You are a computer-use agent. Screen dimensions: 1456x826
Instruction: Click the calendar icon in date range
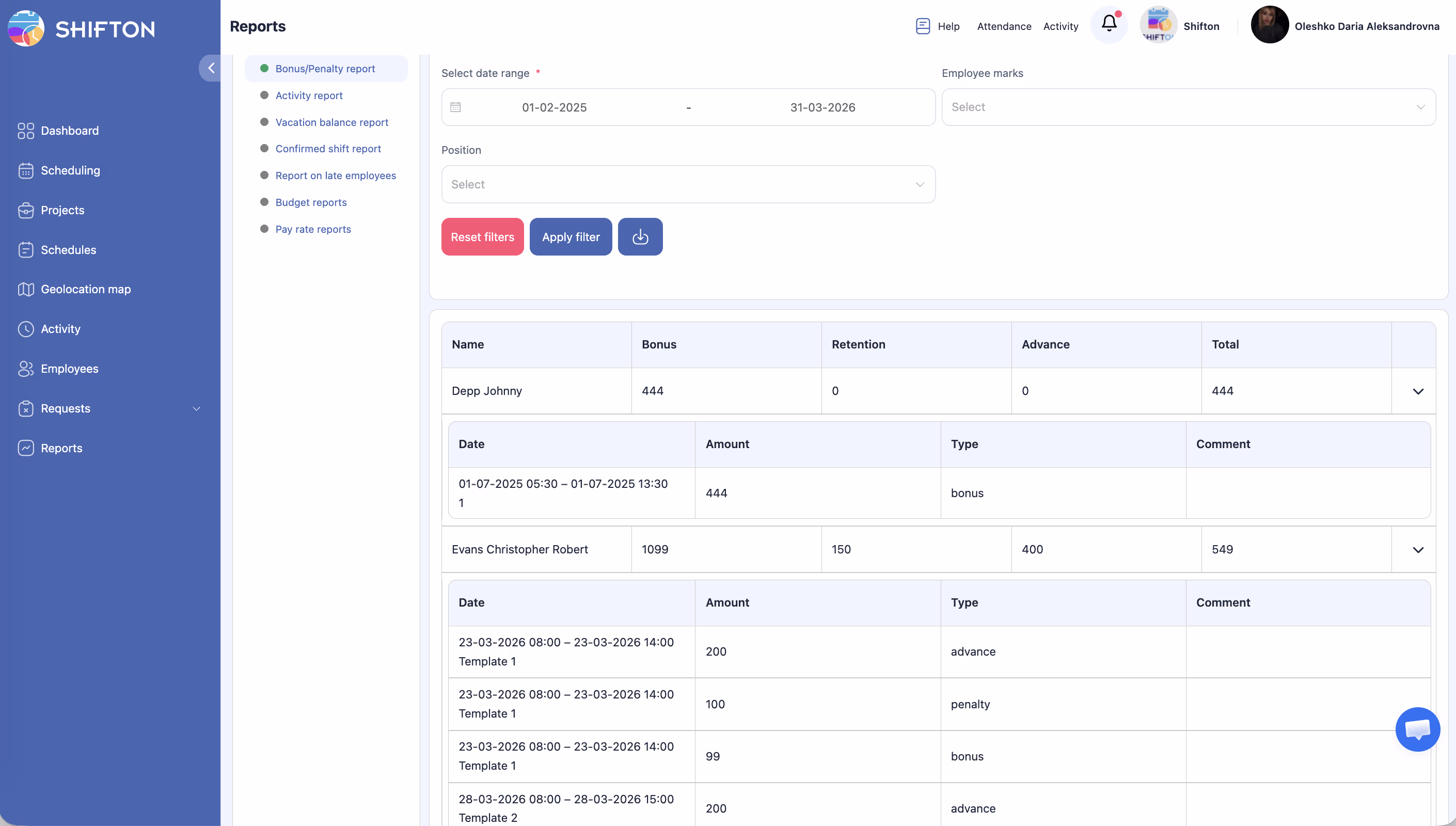coord(455,107)
